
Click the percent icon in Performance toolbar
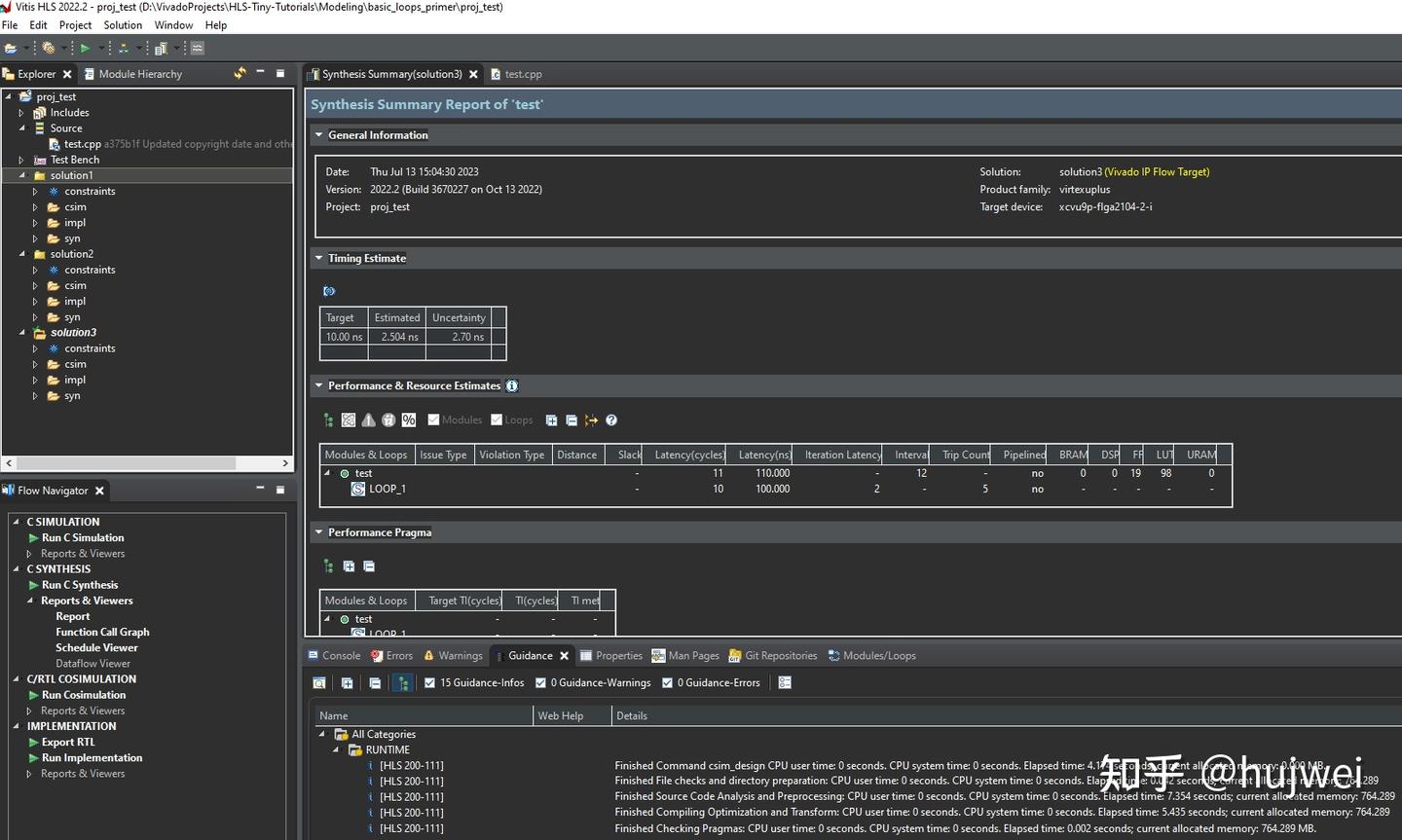pyautogui.click(x=409, y=420)
